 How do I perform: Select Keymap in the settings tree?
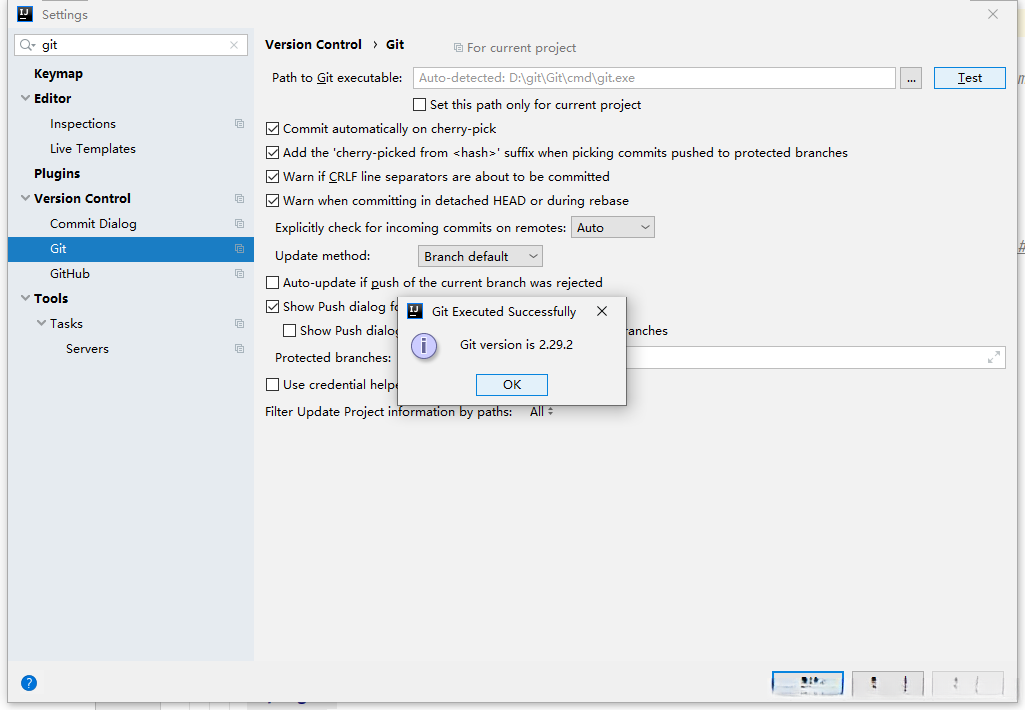tap(58, 73)
